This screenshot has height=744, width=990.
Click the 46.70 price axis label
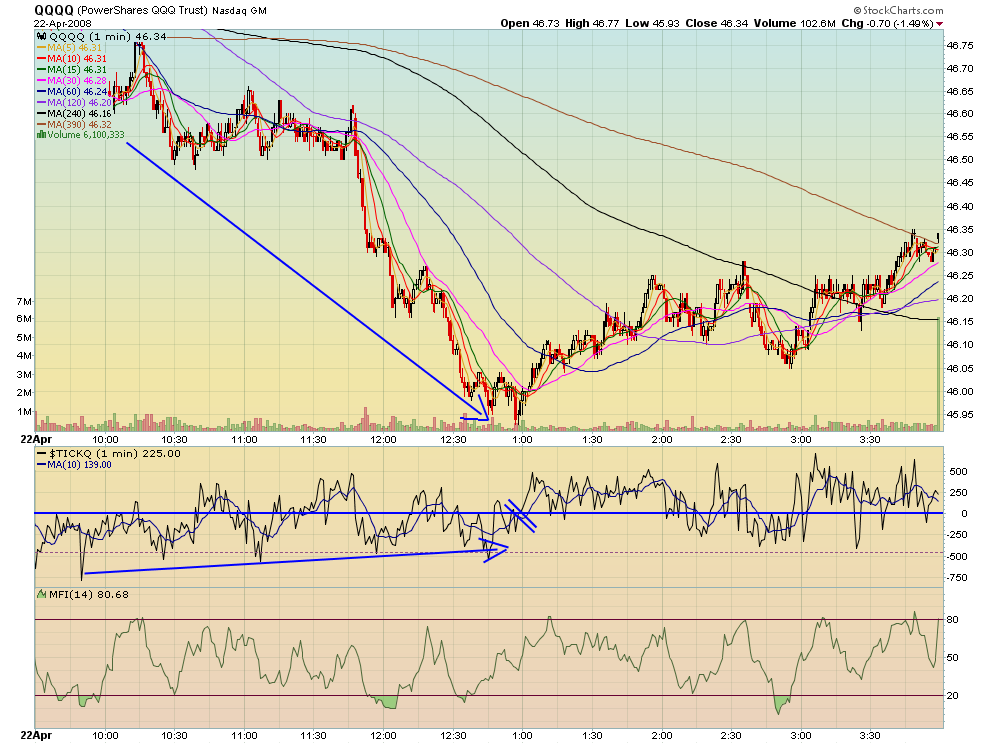click(x=960, y=68)
